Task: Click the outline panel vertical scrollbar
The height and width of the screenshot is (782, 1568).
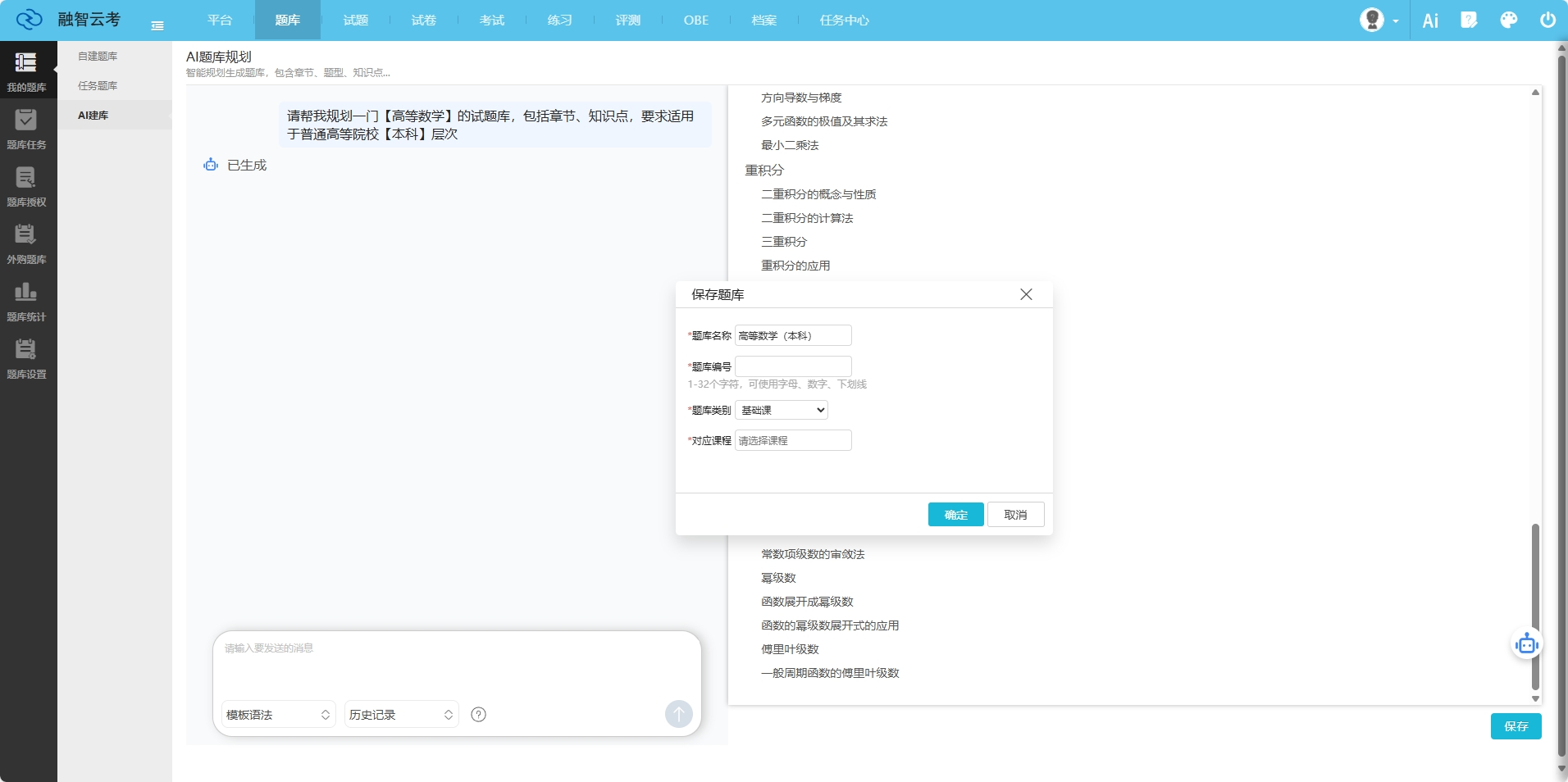Action: tap(1535, 607)
